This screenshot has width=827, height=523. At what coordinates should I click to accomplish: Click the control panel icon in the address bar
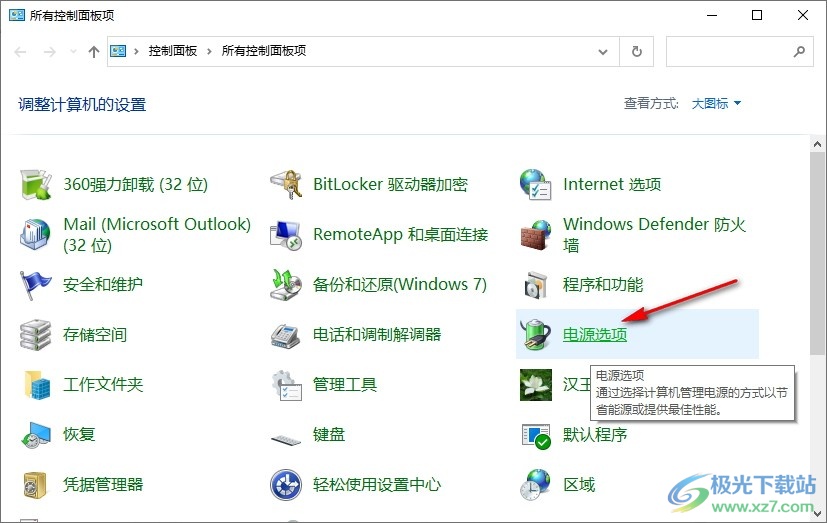118,51
